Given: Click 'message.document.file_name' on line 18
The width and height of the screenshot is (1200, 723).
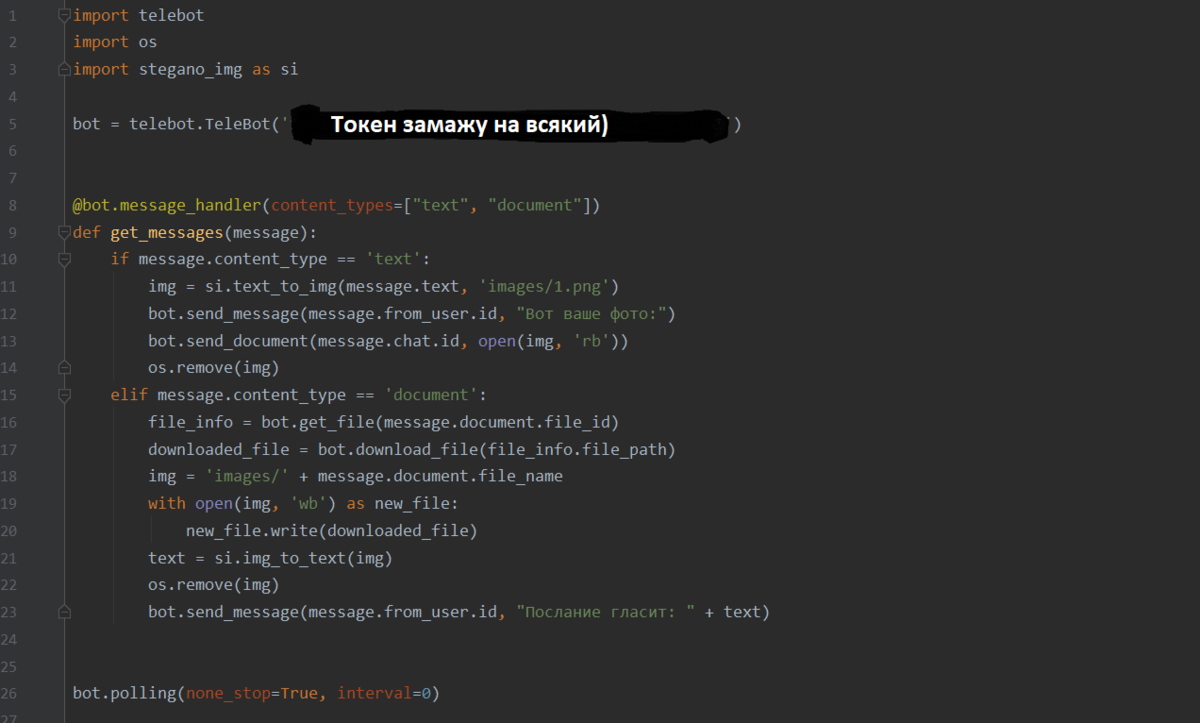Looking at the screenshot, I should pyautogui.click(x=440, y=475).
